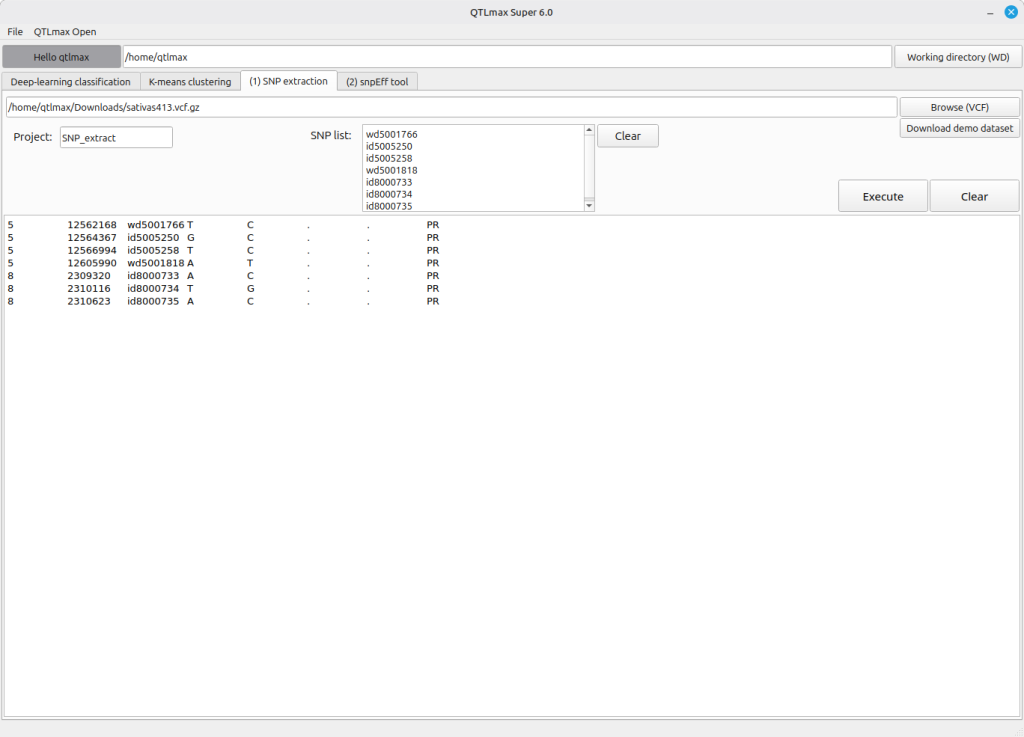Clear the SNP list using adjacent Clear button
Image resolution: width=1024 pixels, height=737 pixels.
pos(628,136)
